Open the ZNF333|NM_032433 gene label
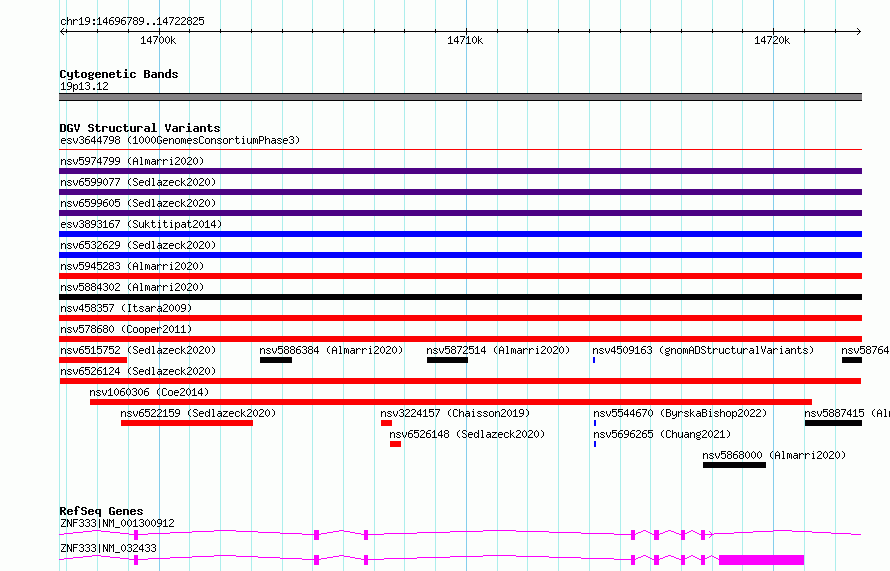The height and width of the screenshot is (571, 890). click(108, 548)
